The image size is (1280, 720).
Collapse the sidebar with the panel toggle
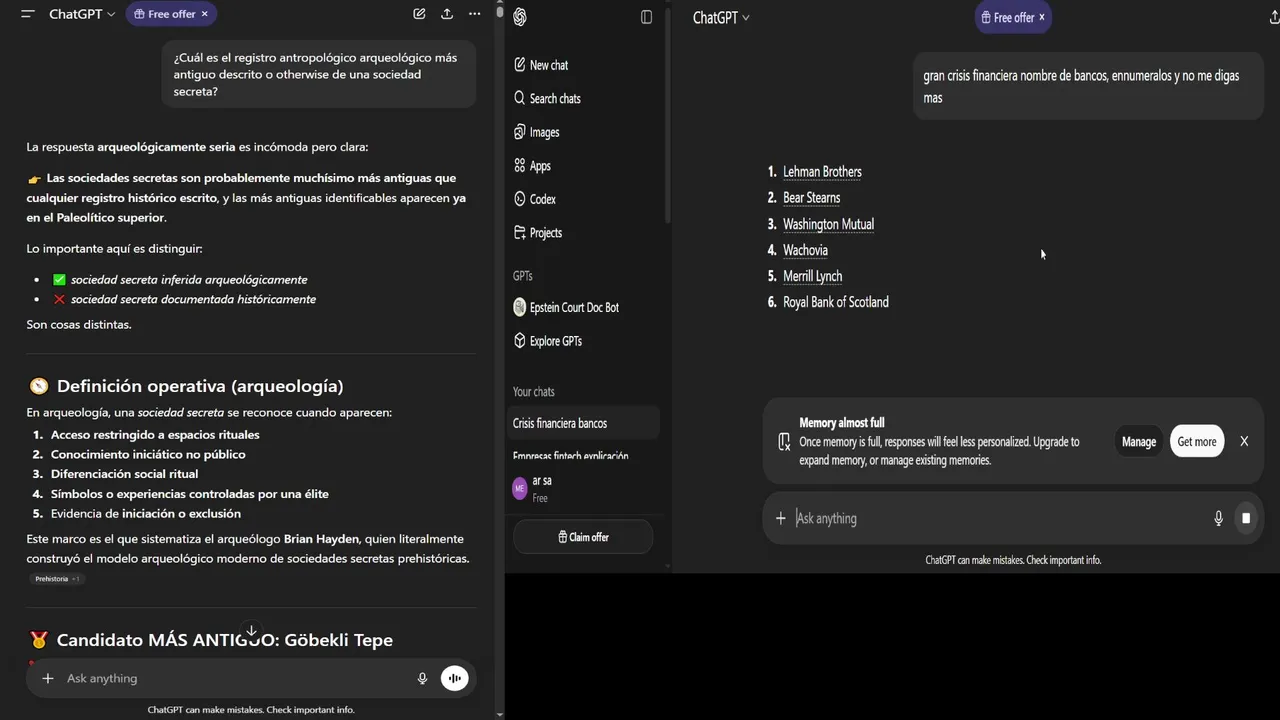pos(646,17)
